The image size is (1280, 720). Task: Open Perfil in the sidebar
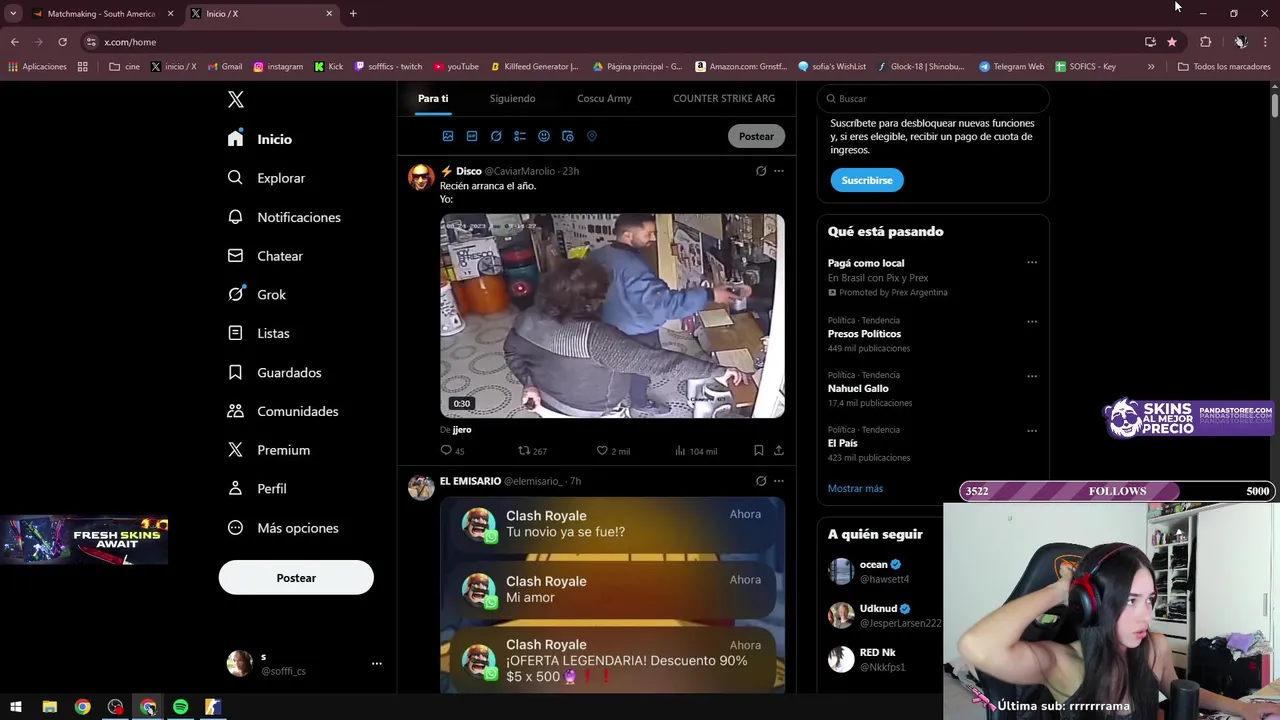(x=257, y=489)
